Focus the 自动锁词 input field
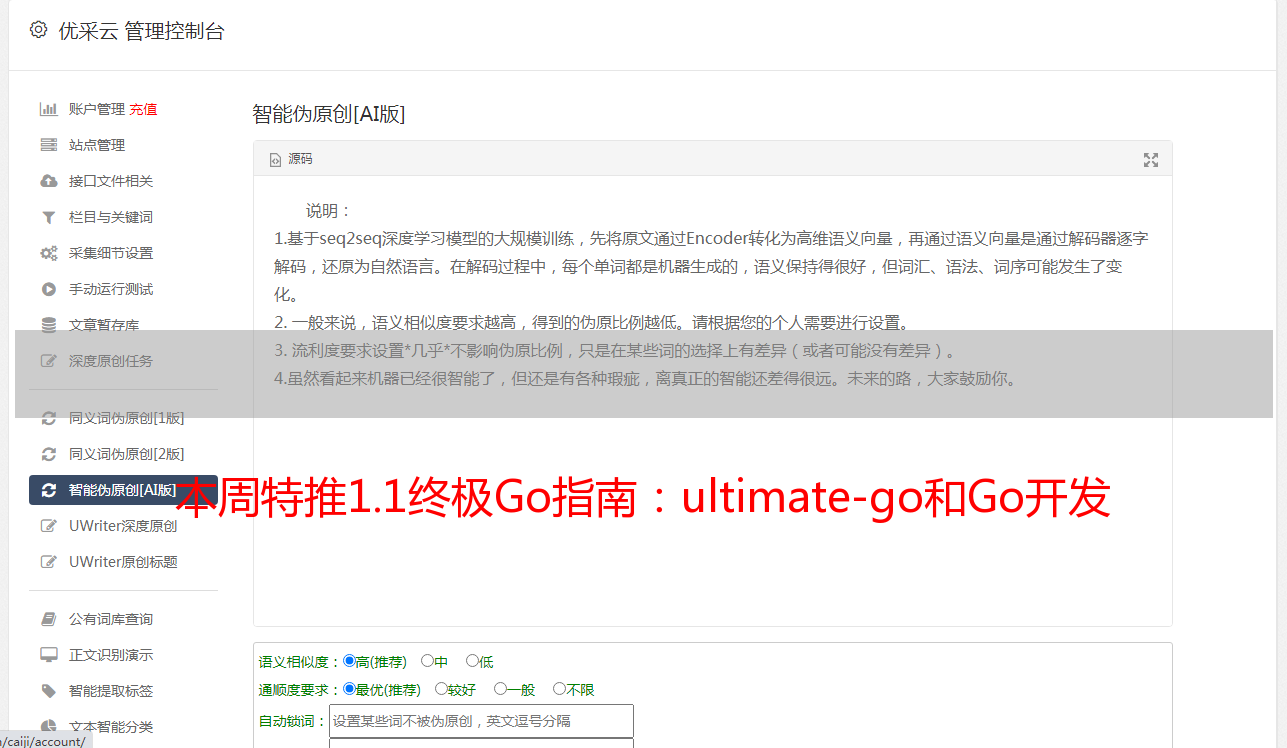 point(481,721)
